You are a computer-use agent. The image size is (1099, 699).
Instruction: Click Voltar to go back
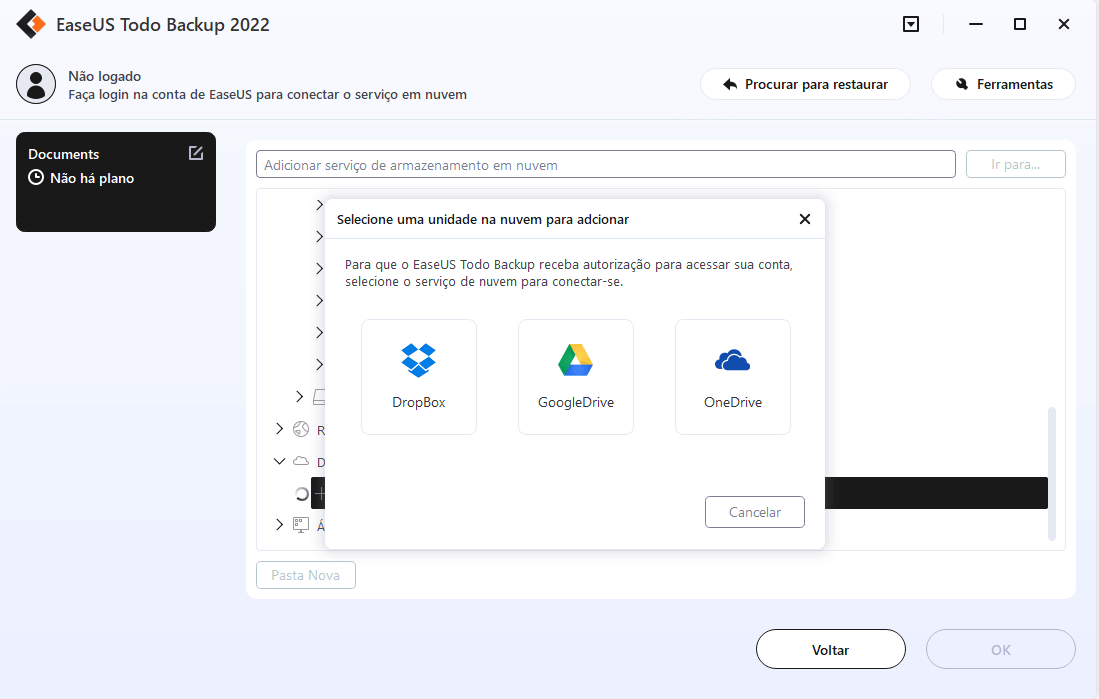point(831,649)
